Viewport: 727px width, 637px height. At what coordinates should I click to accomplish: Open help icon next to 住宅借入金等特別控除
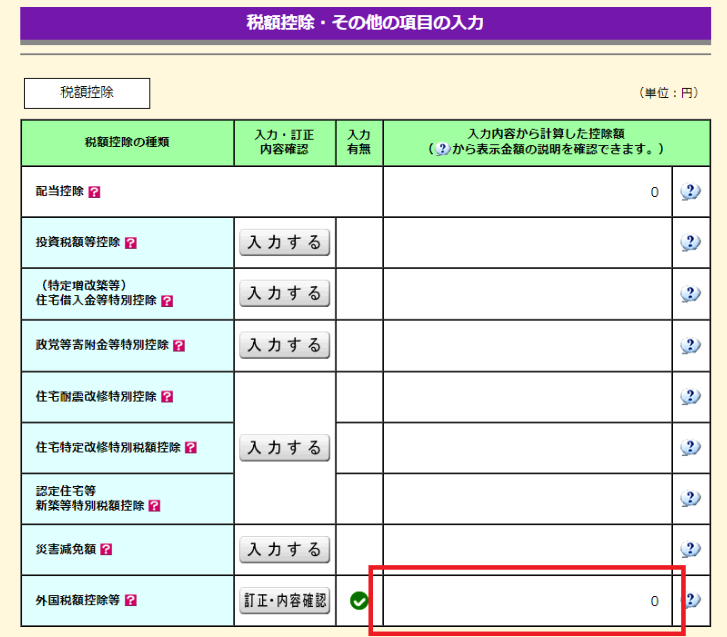tap(167, 301)
